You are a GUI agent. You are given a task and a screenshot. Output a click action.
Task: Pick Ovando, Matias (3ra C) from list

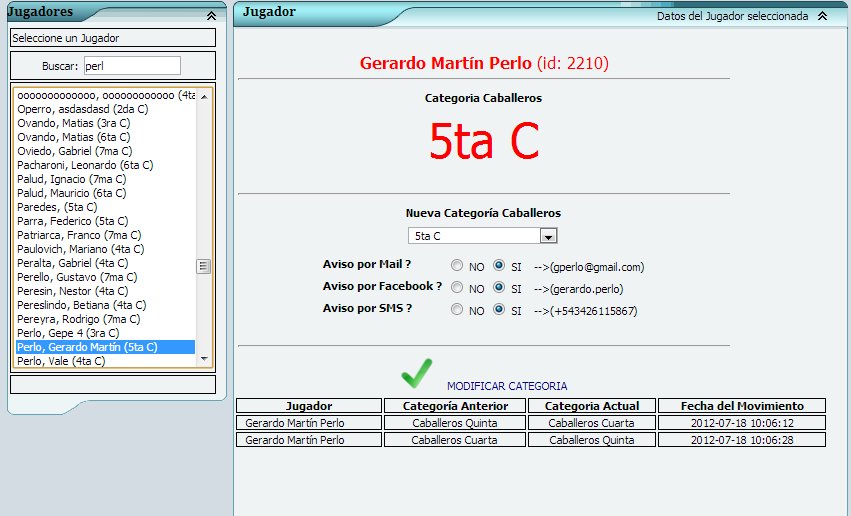click(x=74, y=123)
